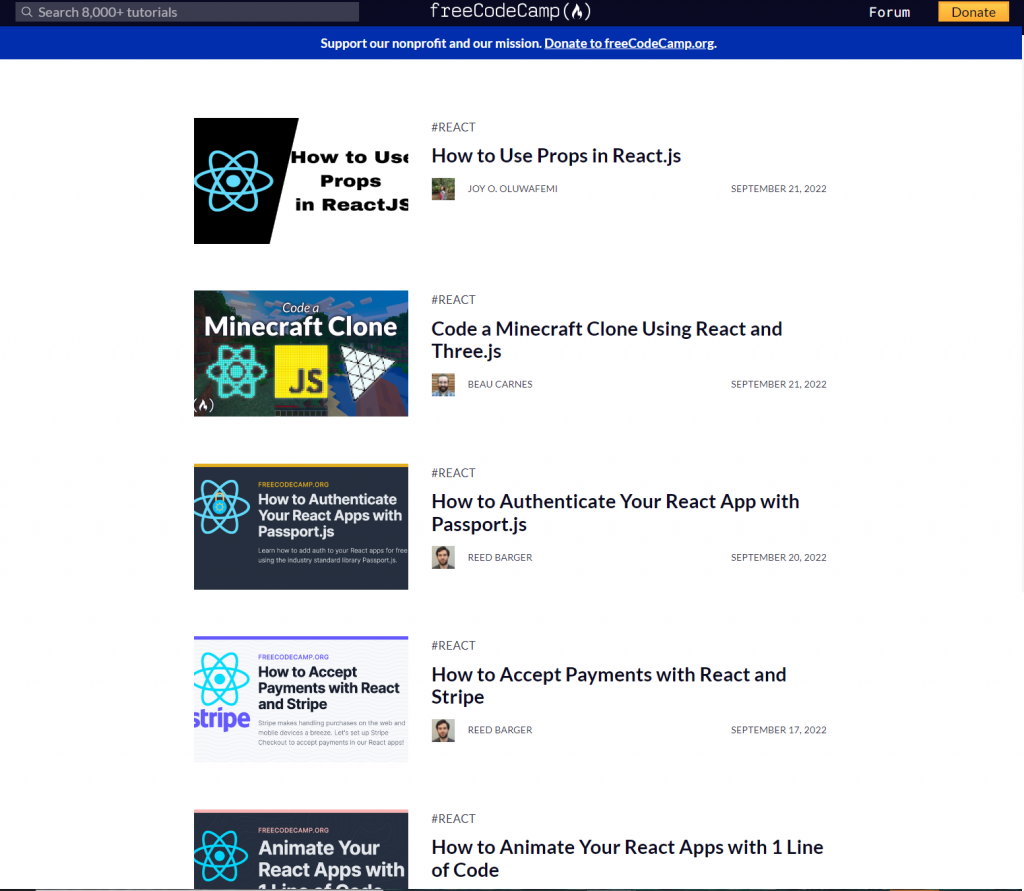1024x891 pixels.
Task: Open article How to Use Props in React.js
Action: click(556, 155)
